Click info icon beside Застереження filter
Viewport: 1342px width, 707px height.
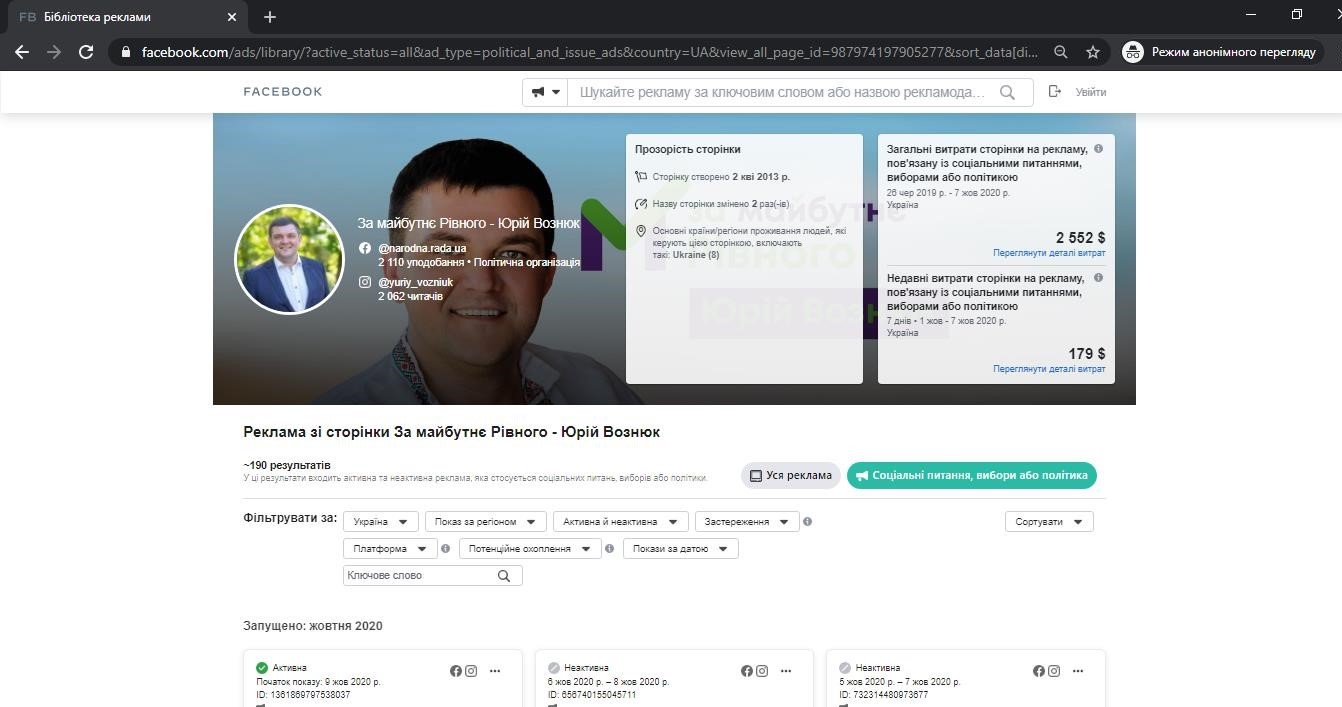pos(808,522)
